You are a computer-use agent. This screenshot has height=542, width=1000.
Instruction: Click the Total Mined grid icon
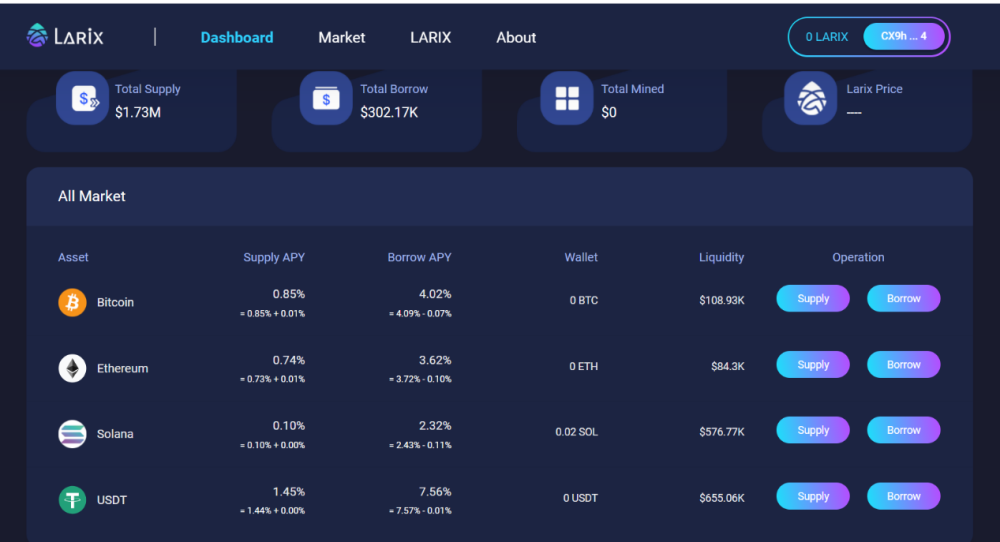pyautogui.click(x=566, y=98)
